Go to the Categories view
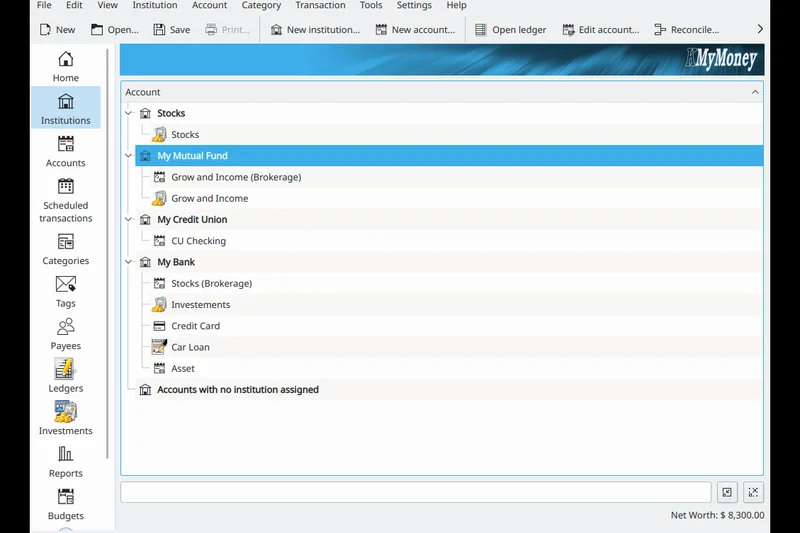 point(65,249)
